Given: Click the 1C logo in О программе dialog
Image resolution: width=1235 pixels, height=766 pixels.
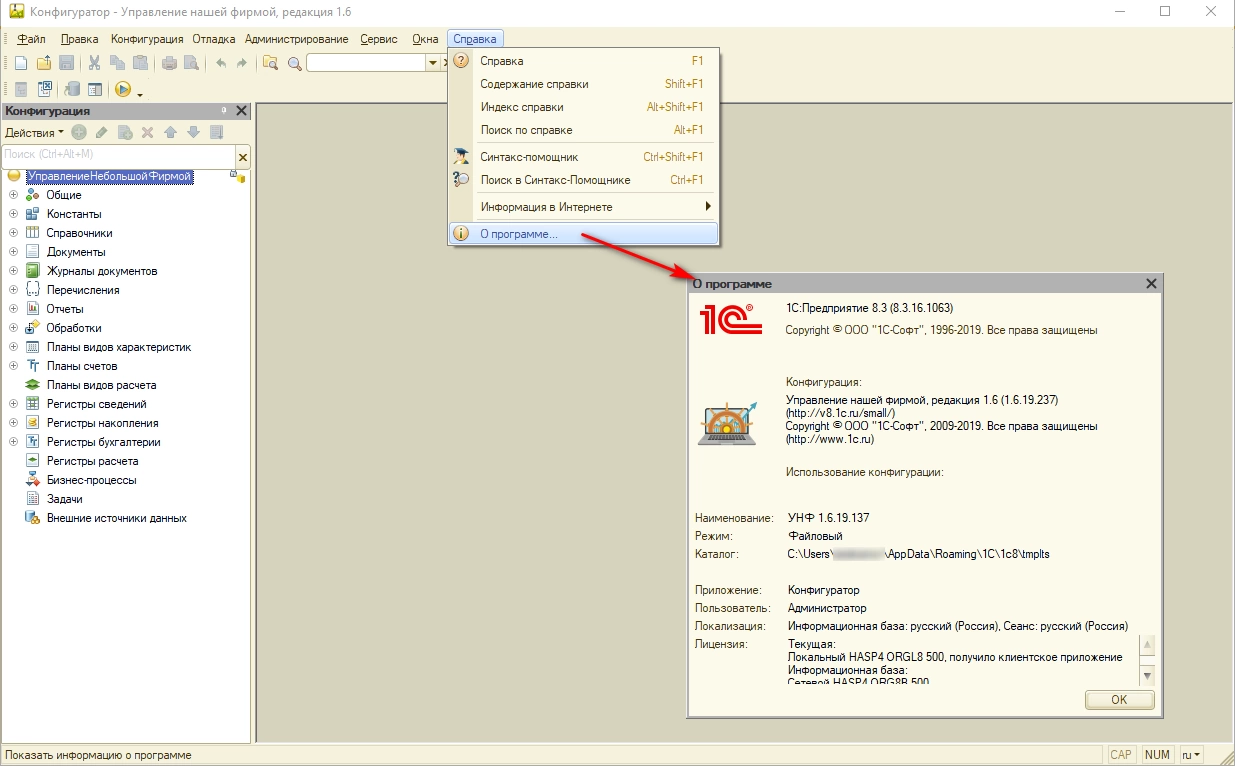Looking at the screenshot, I should click(x=731, y=319).
